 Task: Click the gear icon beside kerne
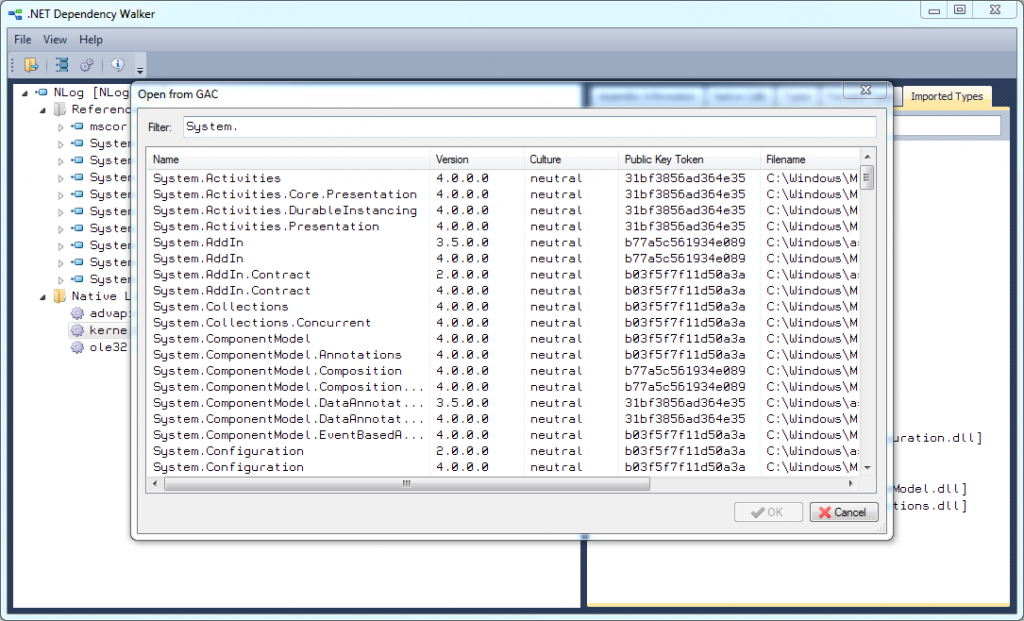pyautogui.click(x=77, y=330)
